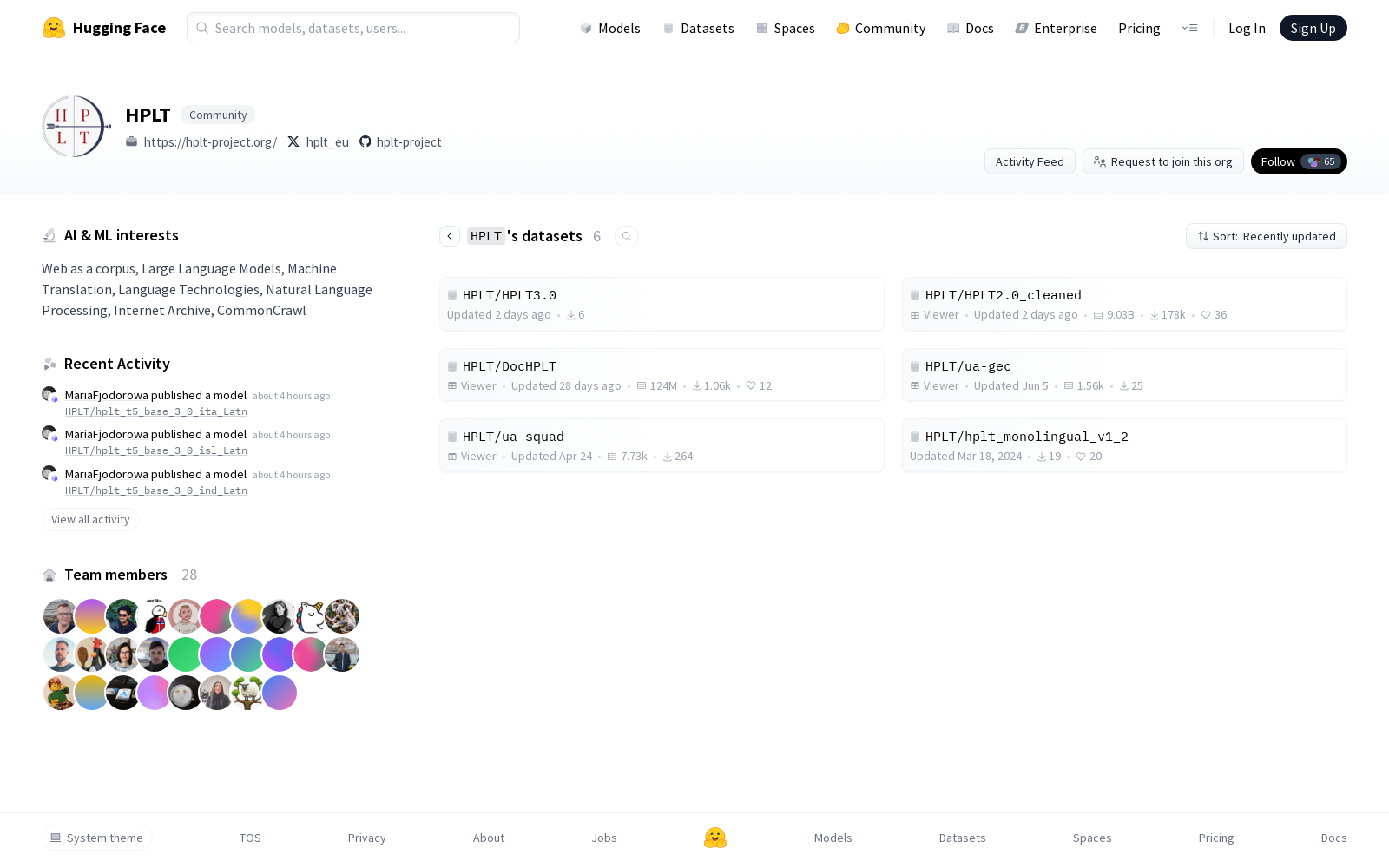Open TOS footer link
Image resolution: width=1389 pixels, height=868 pixels.
coord(250,838)
